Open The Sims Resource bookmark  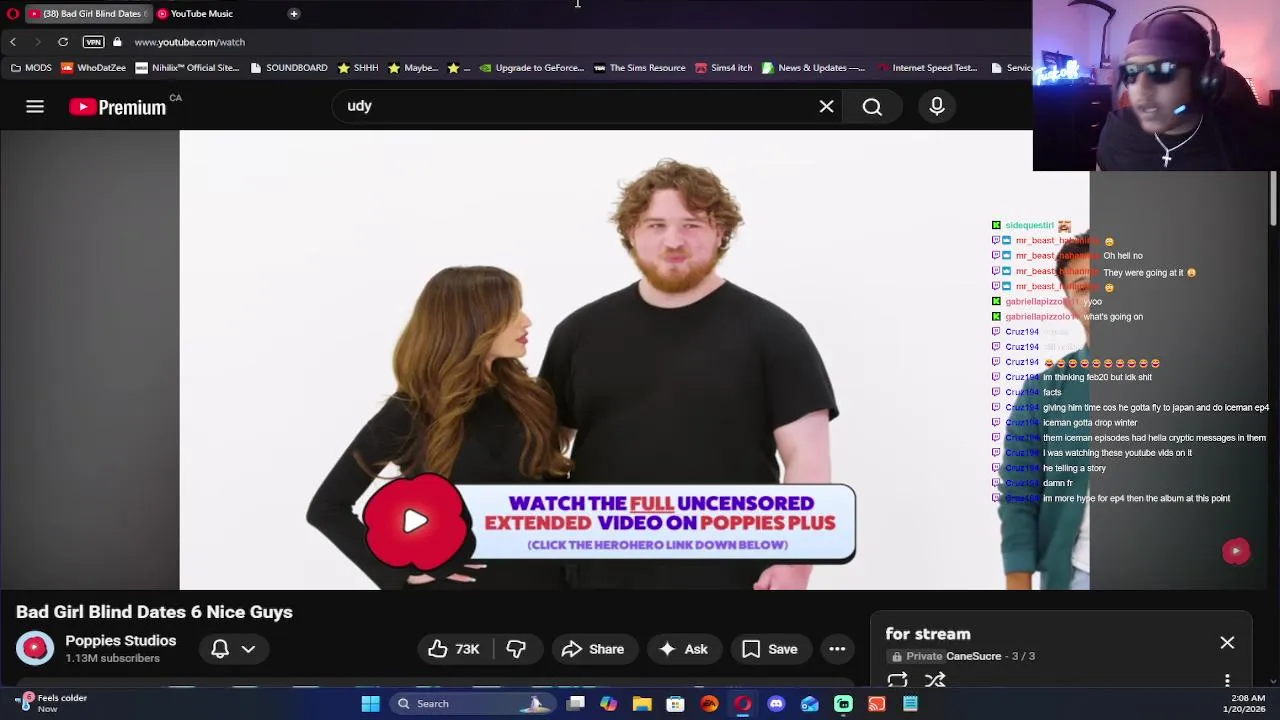pyautogui.click(x=639, y=68)
